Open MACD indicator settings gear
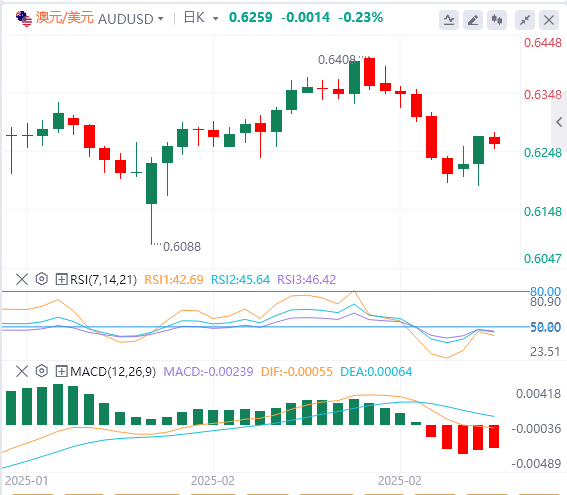The width and height of the screenshot is (567, 495). 42,371
